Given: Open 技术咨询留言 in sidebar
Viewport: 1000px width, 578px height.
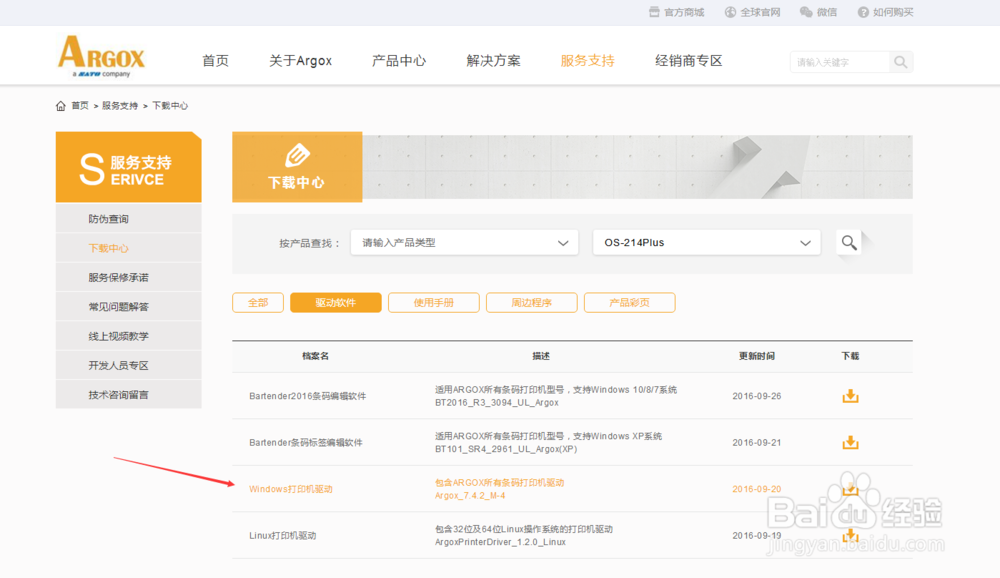Looking at the screenshot, I should coord(128,395).
